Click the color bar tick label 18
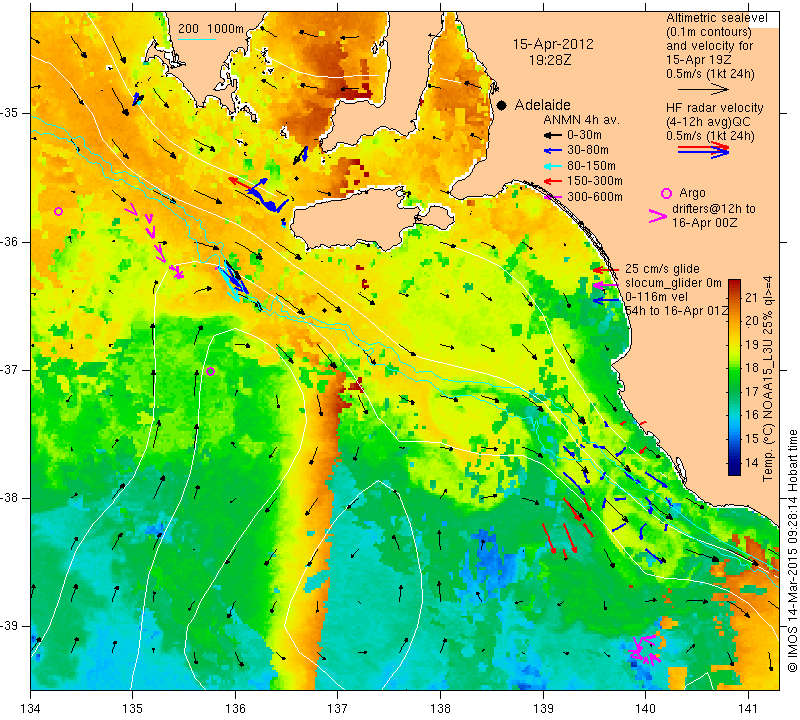Image resolution: width=800 pixels, height=720 pixels. point(752,368)
